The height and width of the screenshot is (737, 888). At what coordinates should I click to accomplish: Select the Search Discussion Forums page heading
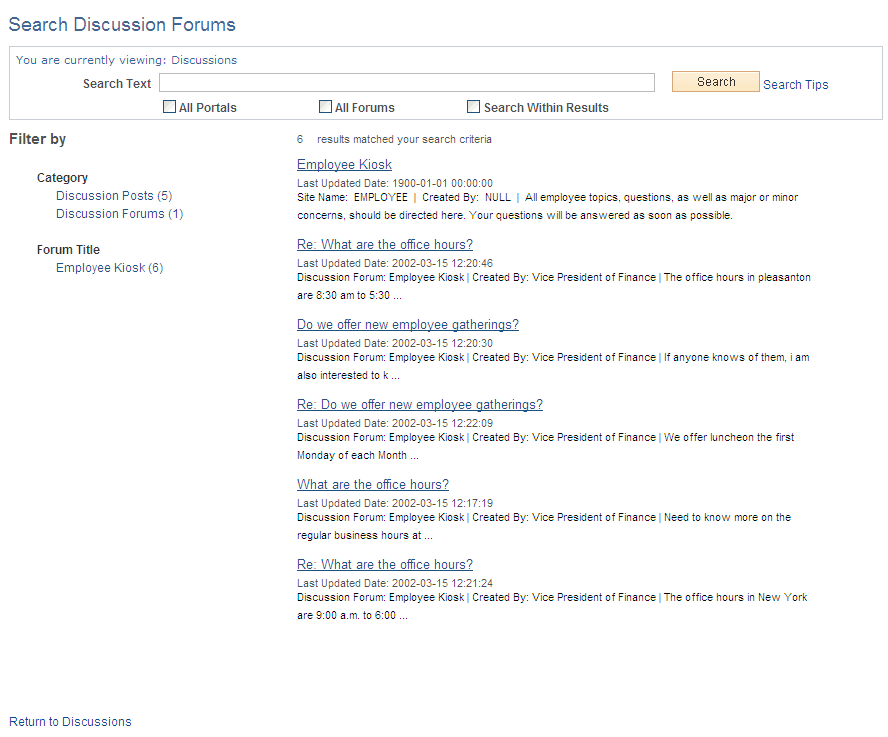(121, 24)
